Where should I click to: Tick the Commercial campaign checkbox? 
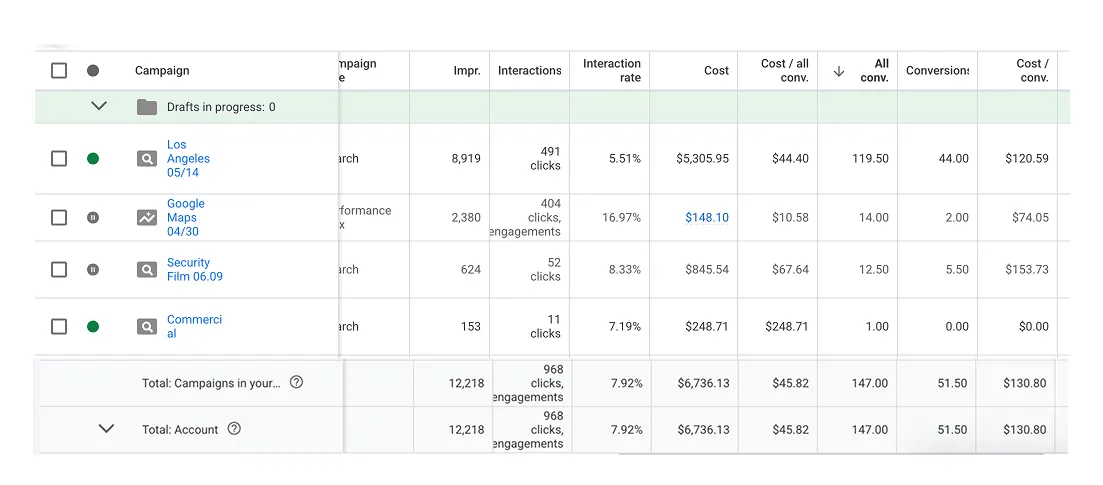click(x=59, y=327)
